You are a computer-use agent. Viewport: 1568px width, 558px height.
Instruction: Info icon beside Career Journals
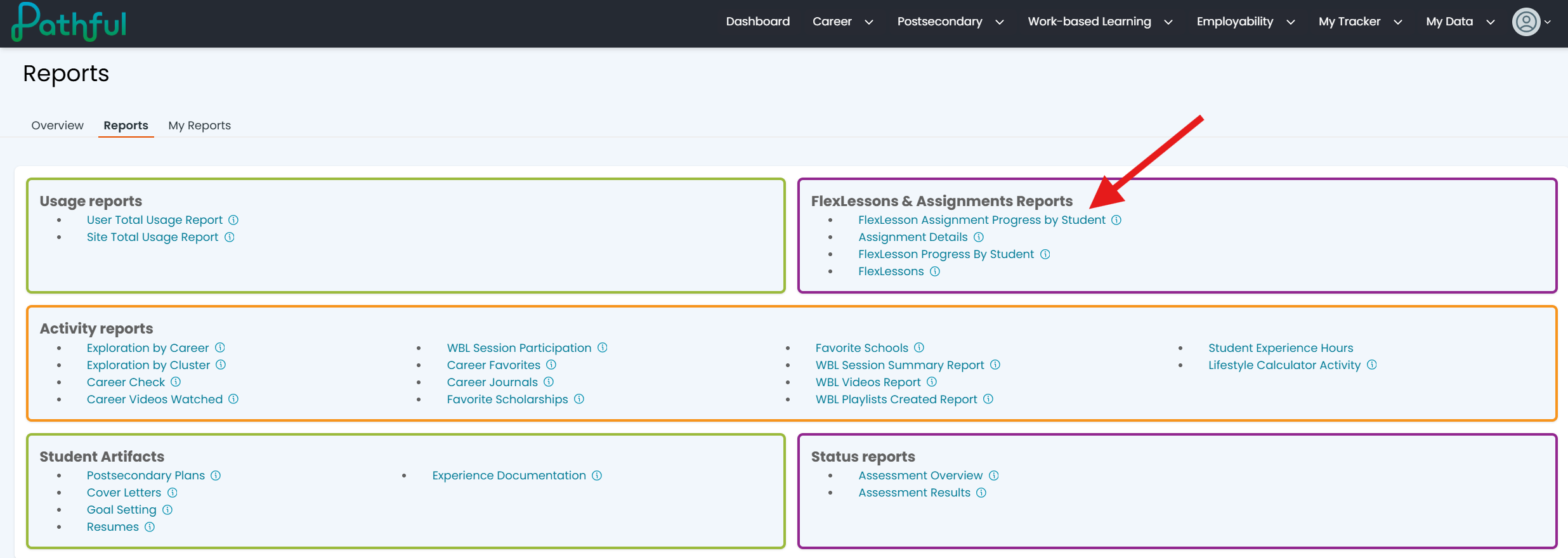549,382
